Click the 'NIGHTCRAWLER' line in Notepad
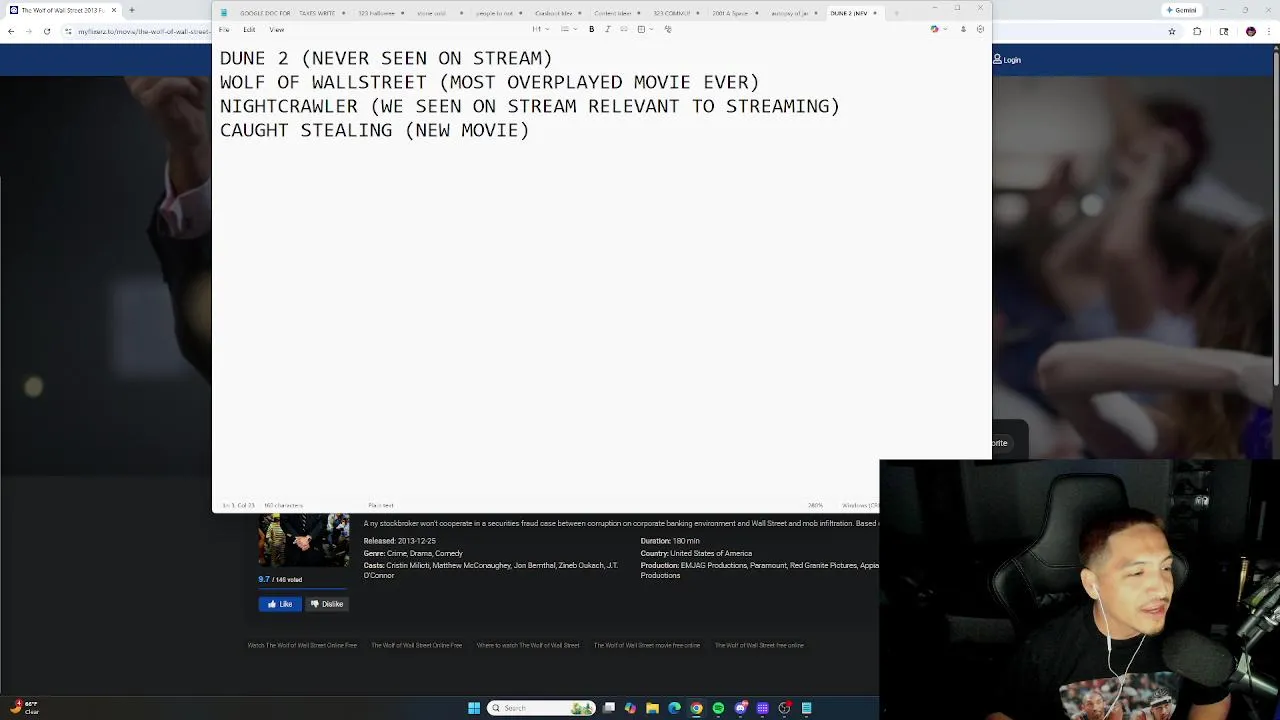Screen dimensions: 1280x720 [530, 106]
